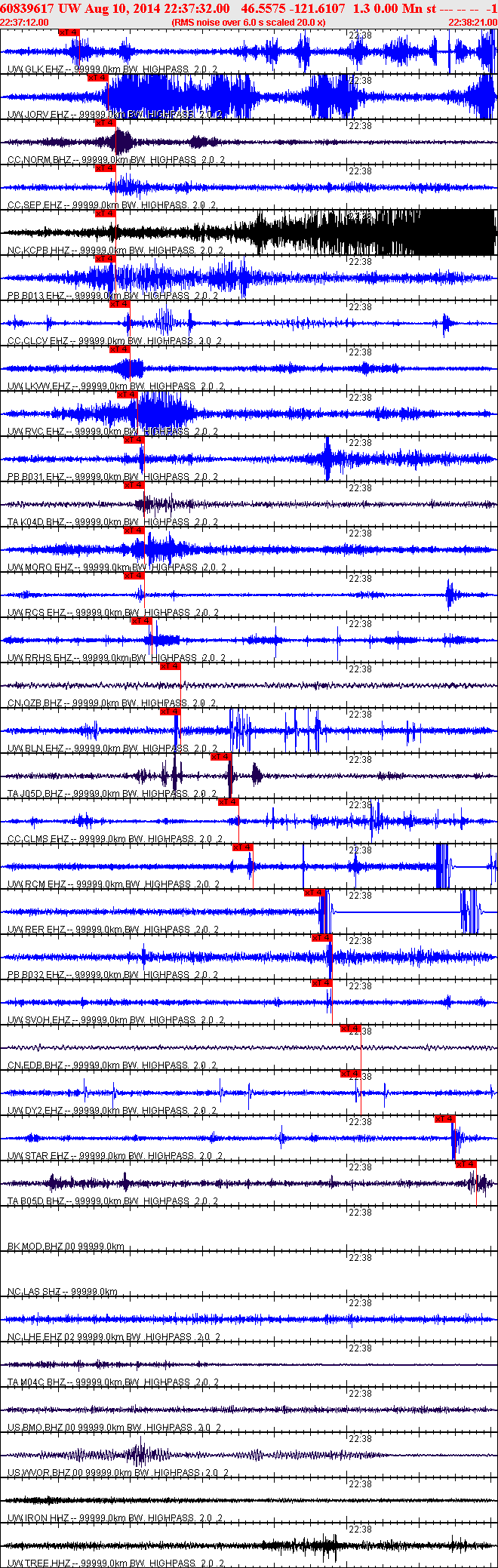Screen dimensions: 498x1568
Task: Click the 22:38 tick label on UW.GLK trace
Action: click(360, 35)
